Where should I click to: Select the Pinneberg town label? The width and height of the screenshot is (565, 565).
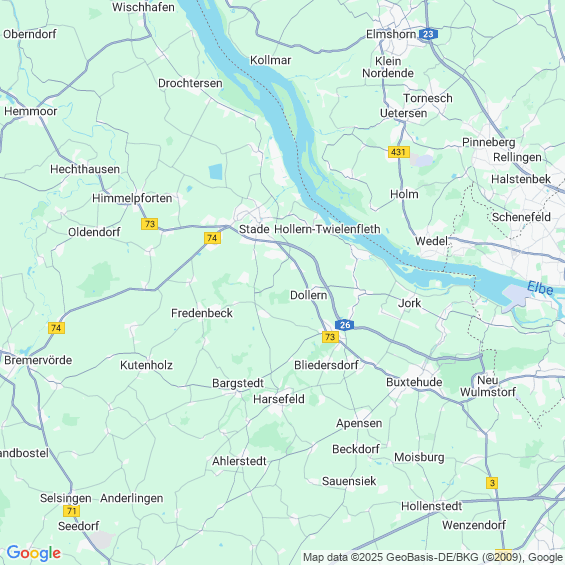coord(489,142)
